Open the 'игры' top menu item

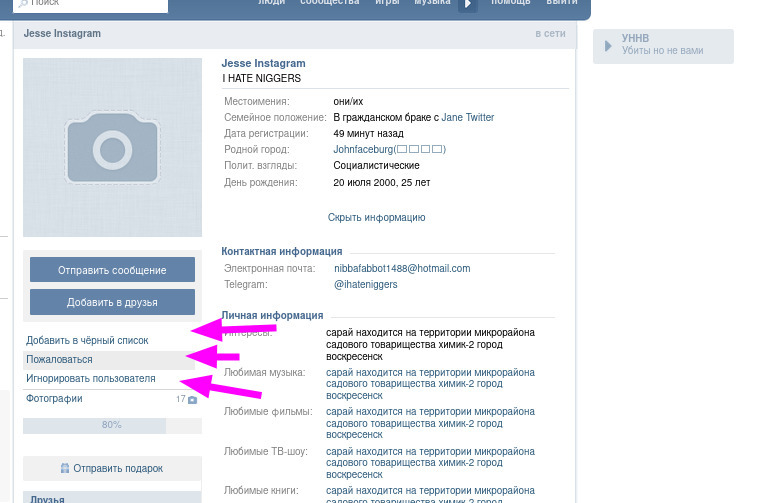(x=387, y=3)
